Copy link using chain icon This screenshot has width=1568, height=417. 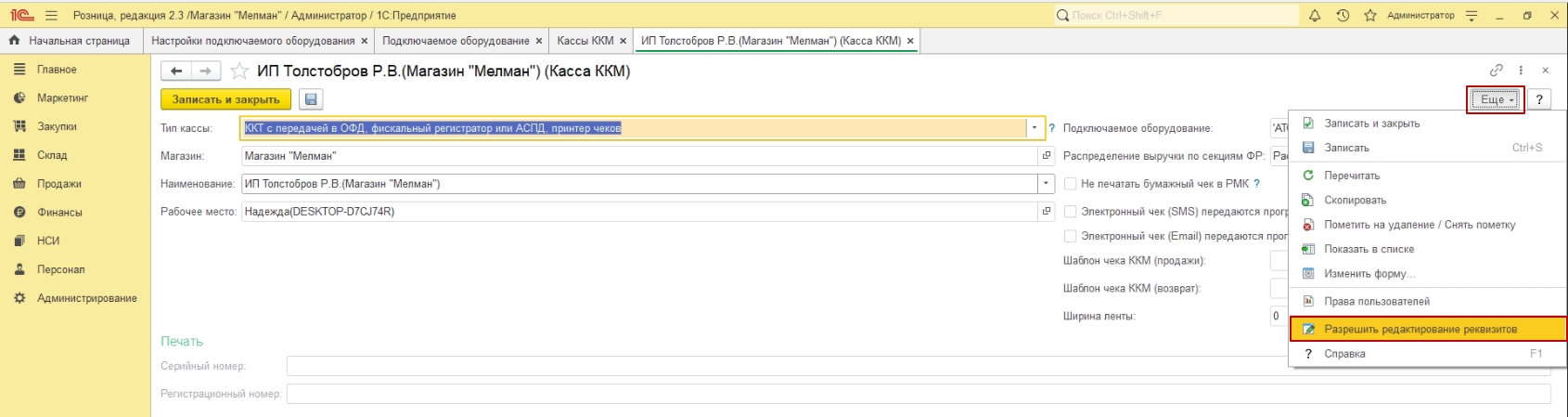tap(1496, 70)
